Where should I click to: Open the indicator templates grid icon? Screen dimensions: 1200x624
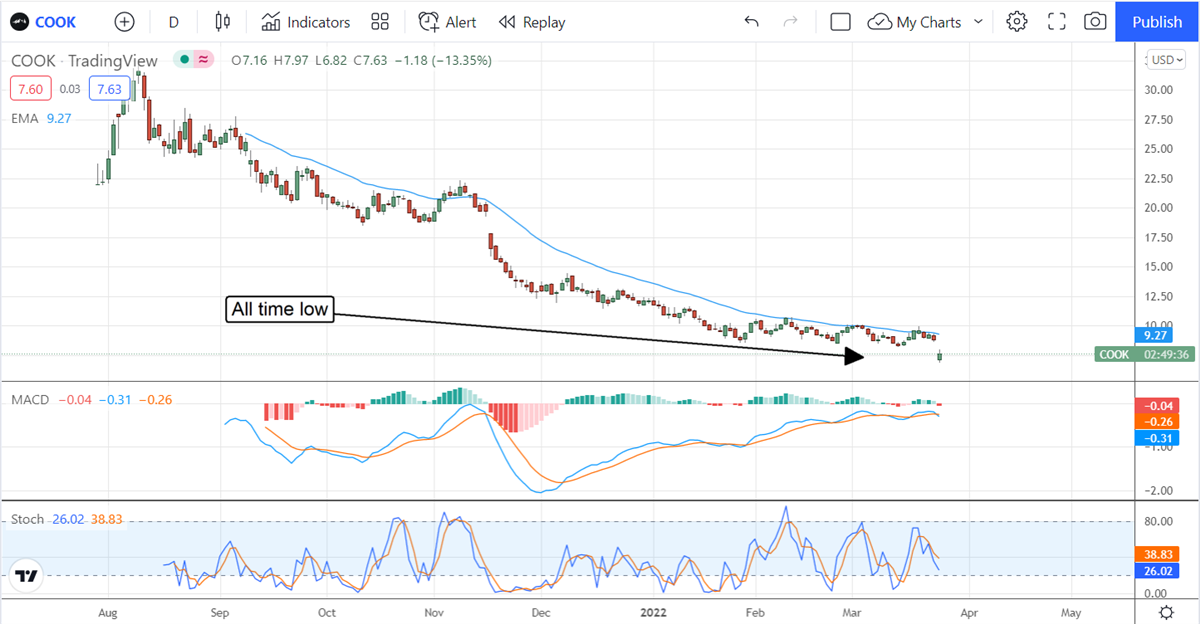tap(379, 22)
